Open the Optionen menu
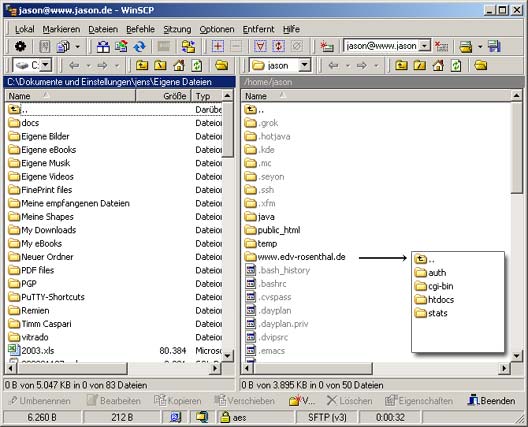This screenshot has height=427, width=528. pyautogui.click(x=217, y=29)
